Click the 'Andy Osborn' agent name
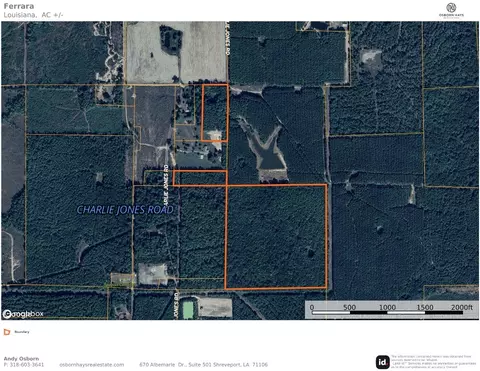The image size is (480, 371). 21,359
